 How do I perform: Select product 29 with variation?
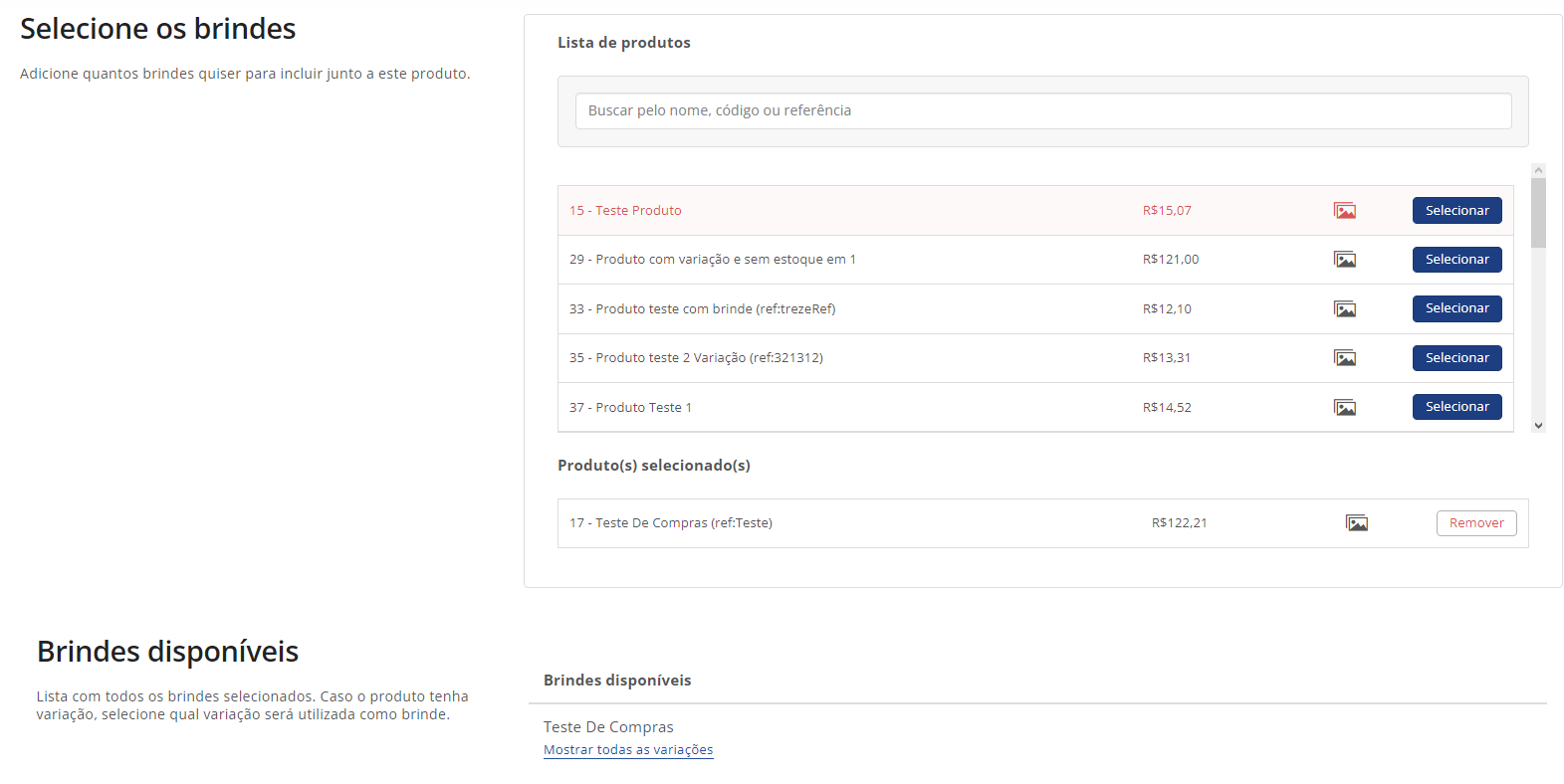1457,260
